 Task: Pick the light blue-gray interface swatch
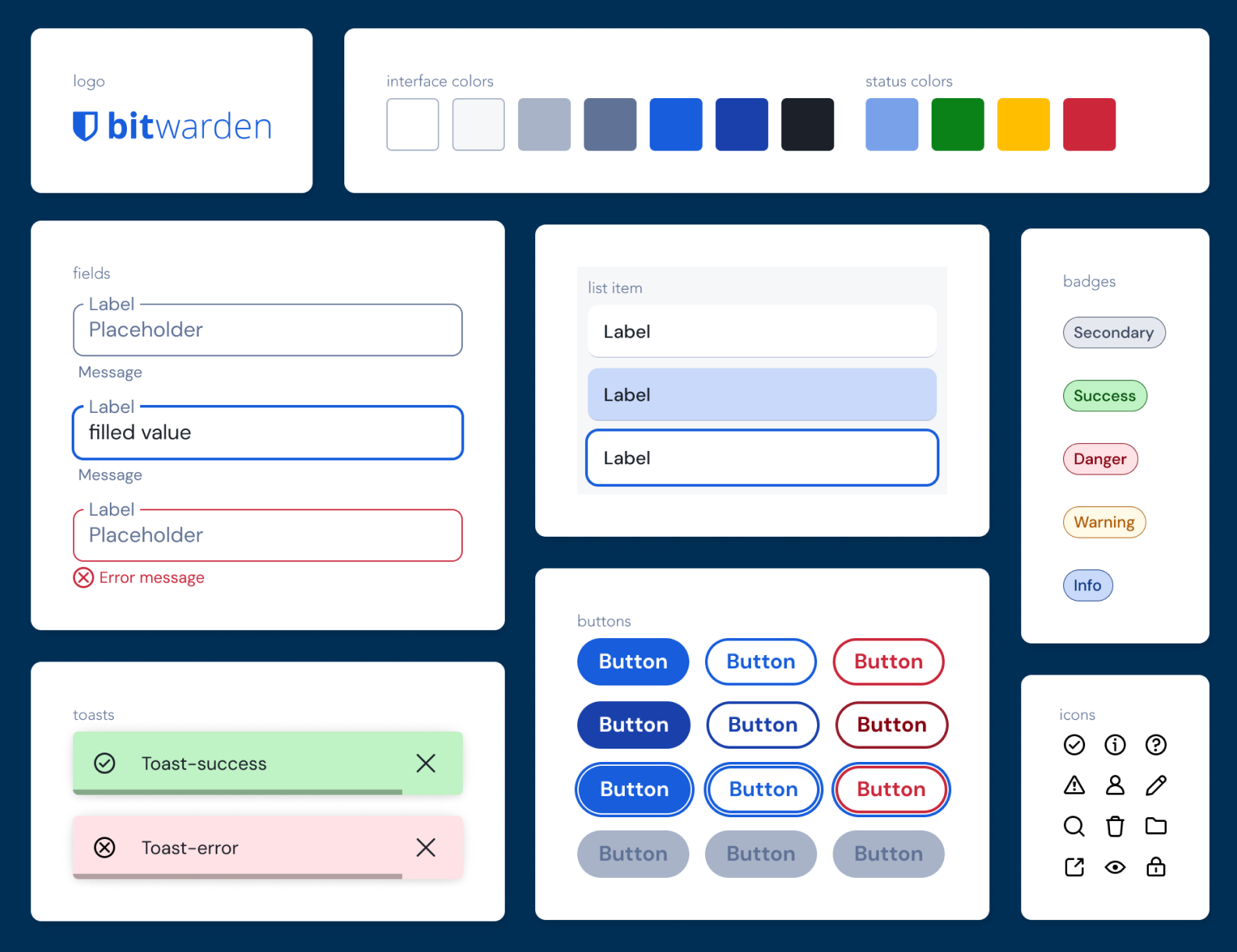[x=544, y=124]
